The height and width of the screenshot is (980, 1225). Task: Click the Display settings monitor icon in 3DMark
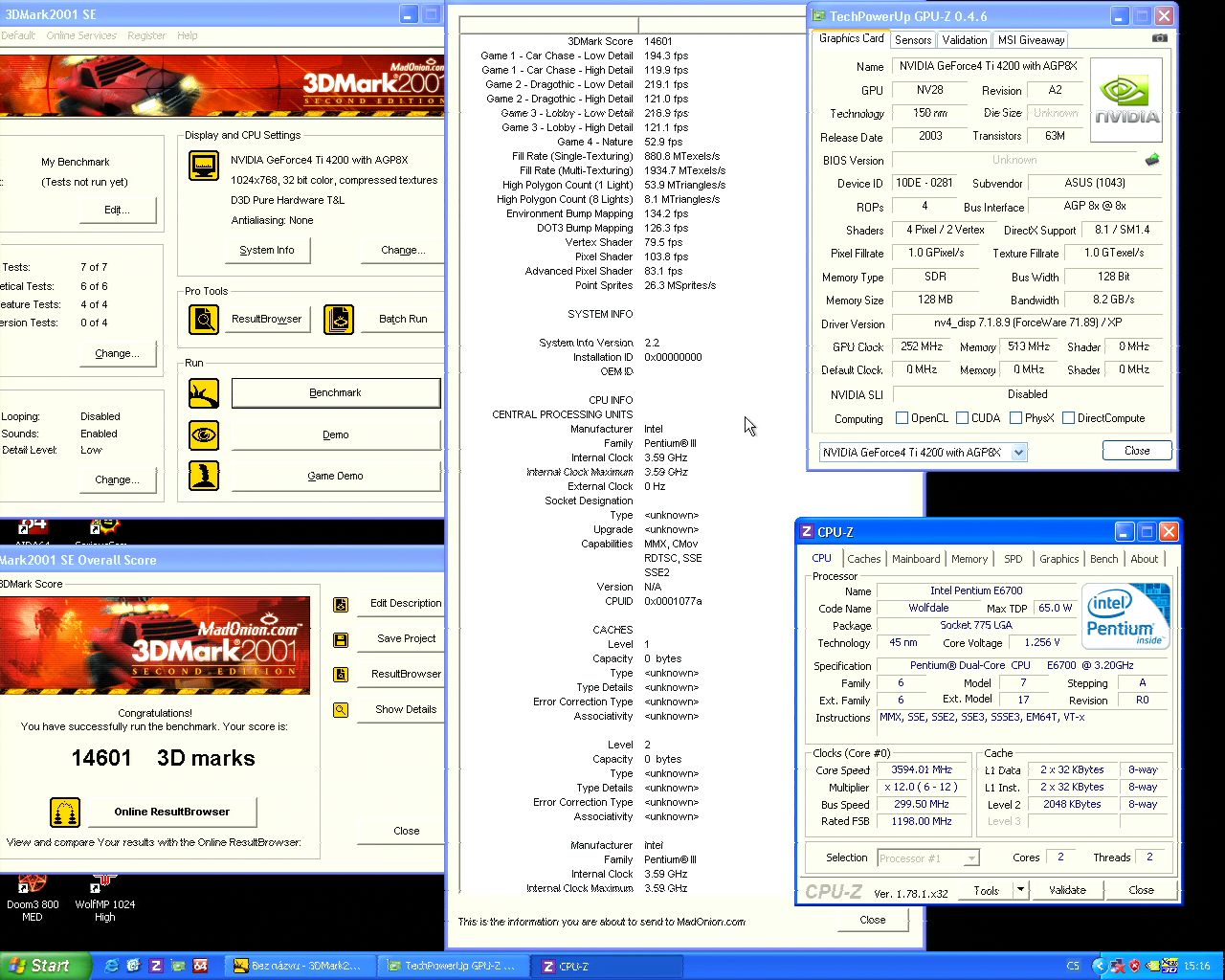click(x=203, y=166)
